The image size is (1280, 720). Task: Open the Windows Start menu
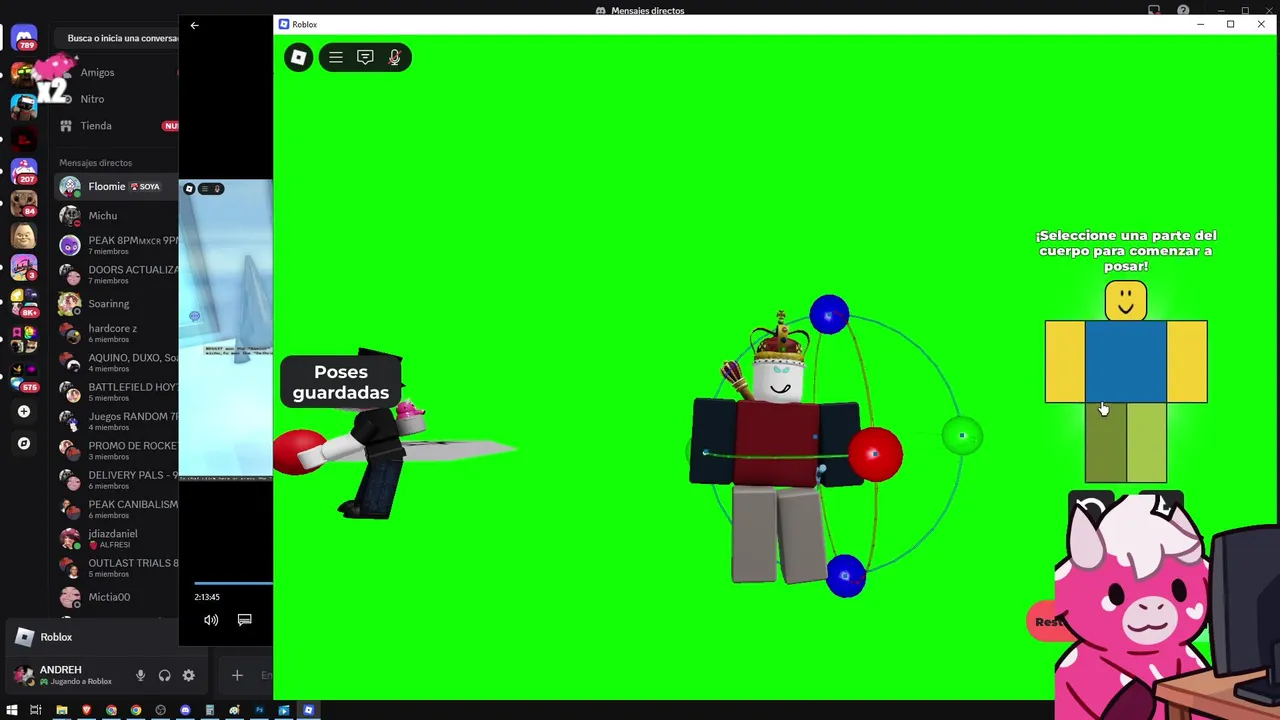(12, 710)
